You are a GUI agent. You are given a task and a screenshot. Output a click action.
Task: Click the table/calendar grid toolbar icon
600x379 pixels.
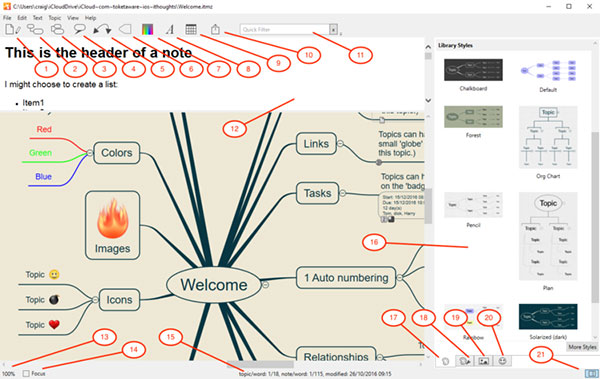point(191,29)
